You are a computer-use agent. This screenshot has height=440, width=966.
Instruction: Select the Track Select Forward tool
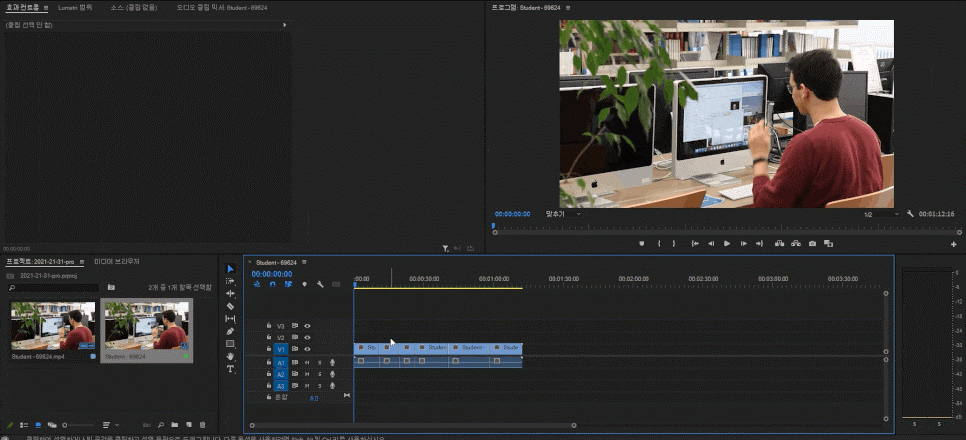click(x=230, y=281)
